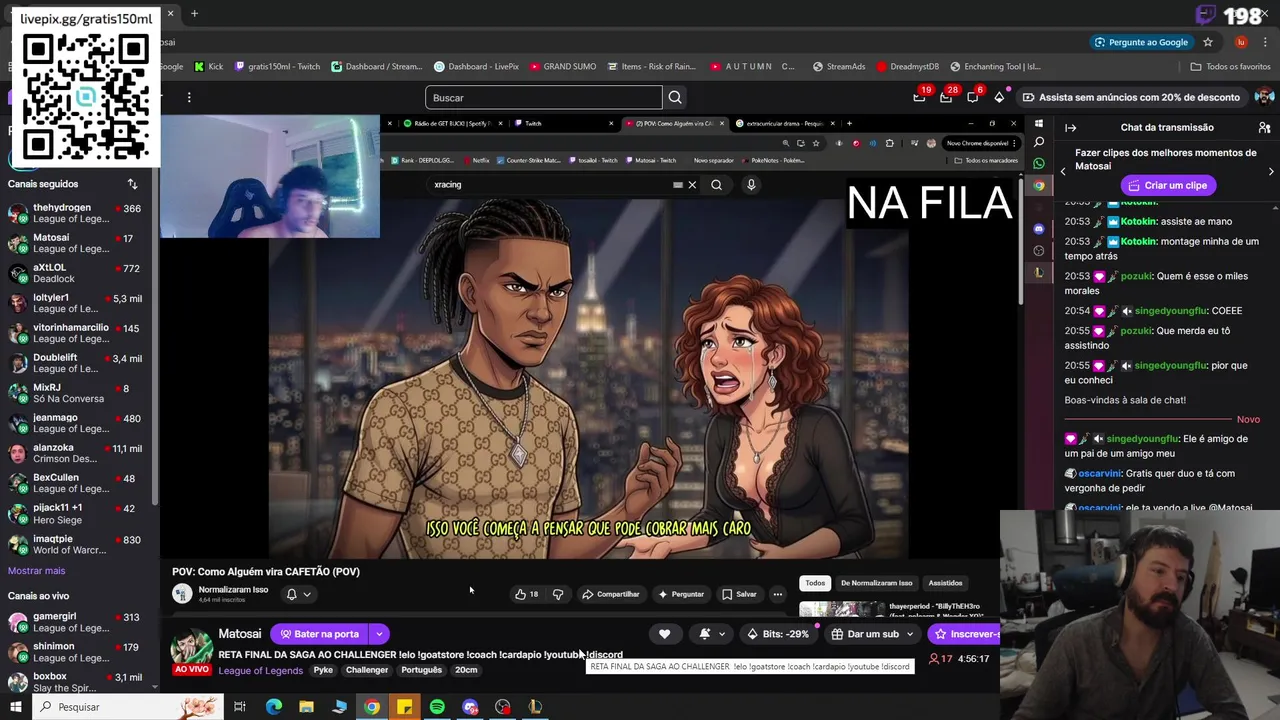This screenshot has height=720, width=1280.
Task: Open Discord from the Windows taskbar
Action: click(470, 707)
